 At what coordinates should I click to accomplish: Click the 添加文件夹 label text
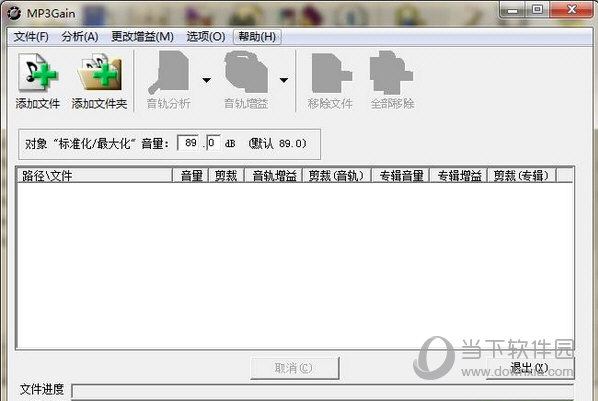click(x=99, y=103)
